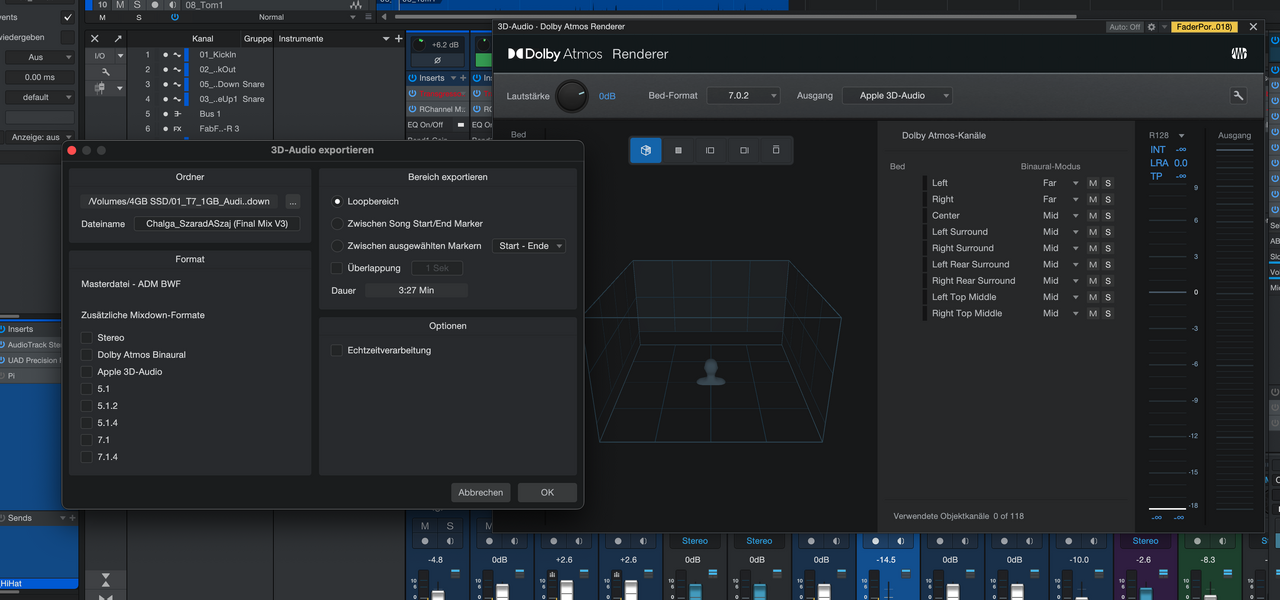Select the 3D perspective view icon
This screenshot has width=1280, height=600.
tap(646, 150)
